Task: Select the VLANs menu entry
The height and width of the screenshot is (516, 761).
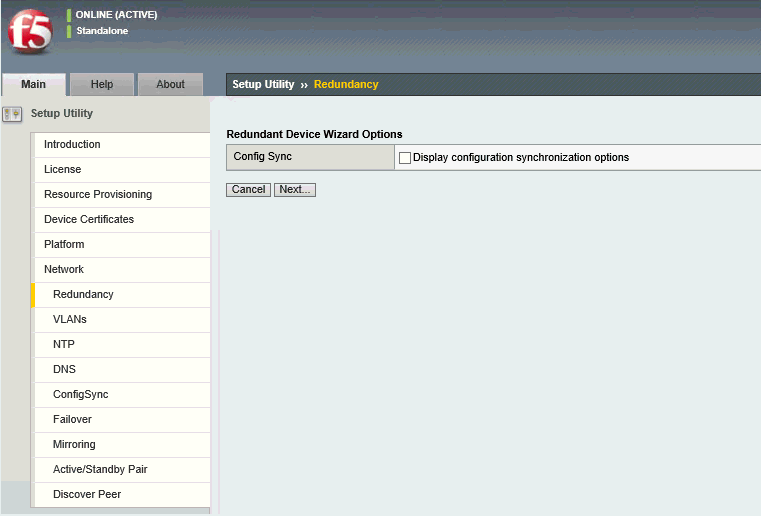Action: [x=70, y=320]
